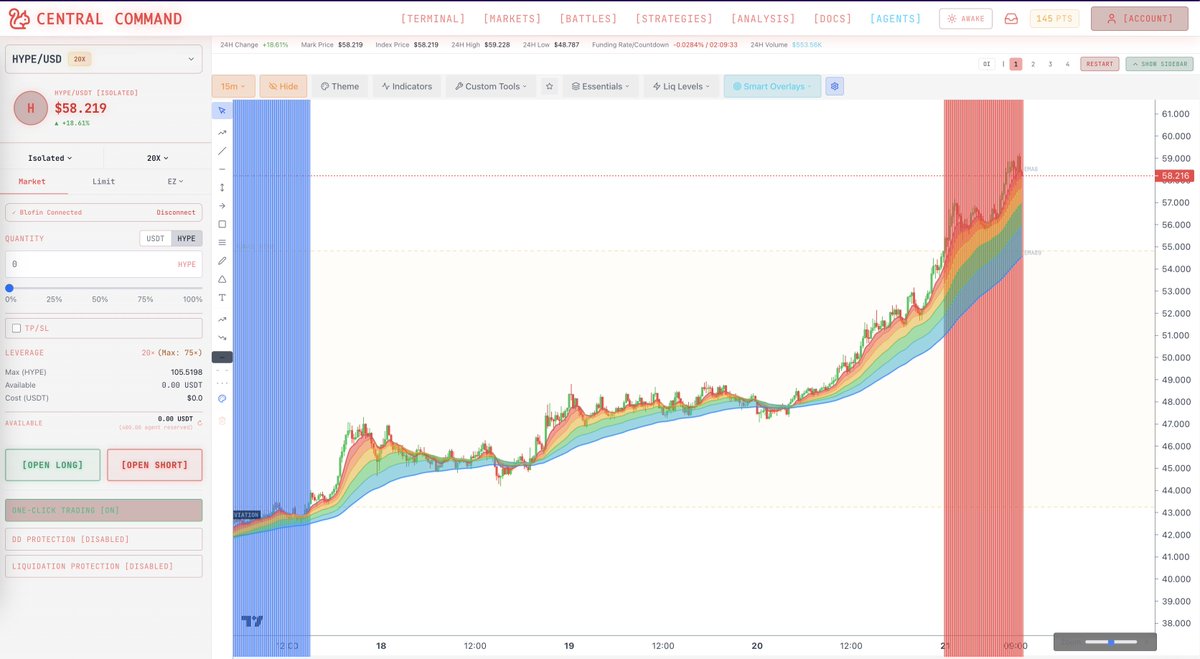
Task: Expand the Smart Overlays dropdown
Action: pos(772,86)
